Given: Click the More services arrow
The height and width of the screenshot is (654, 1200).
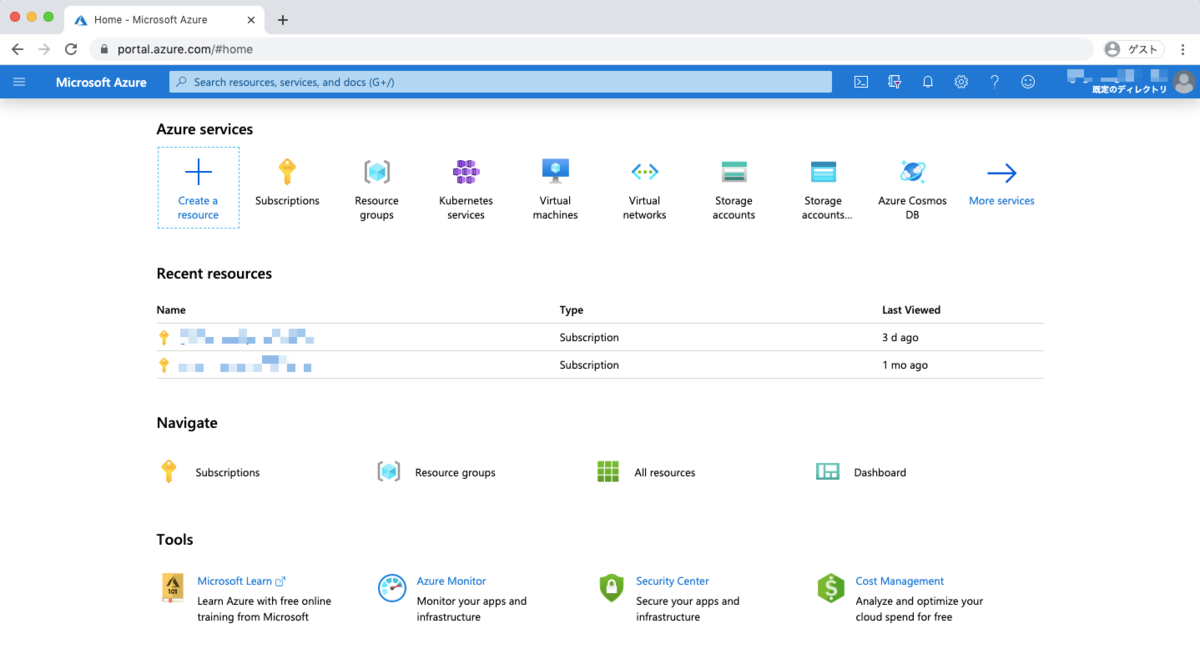Looking at the screenshot, I should [x=1001, y=173].
